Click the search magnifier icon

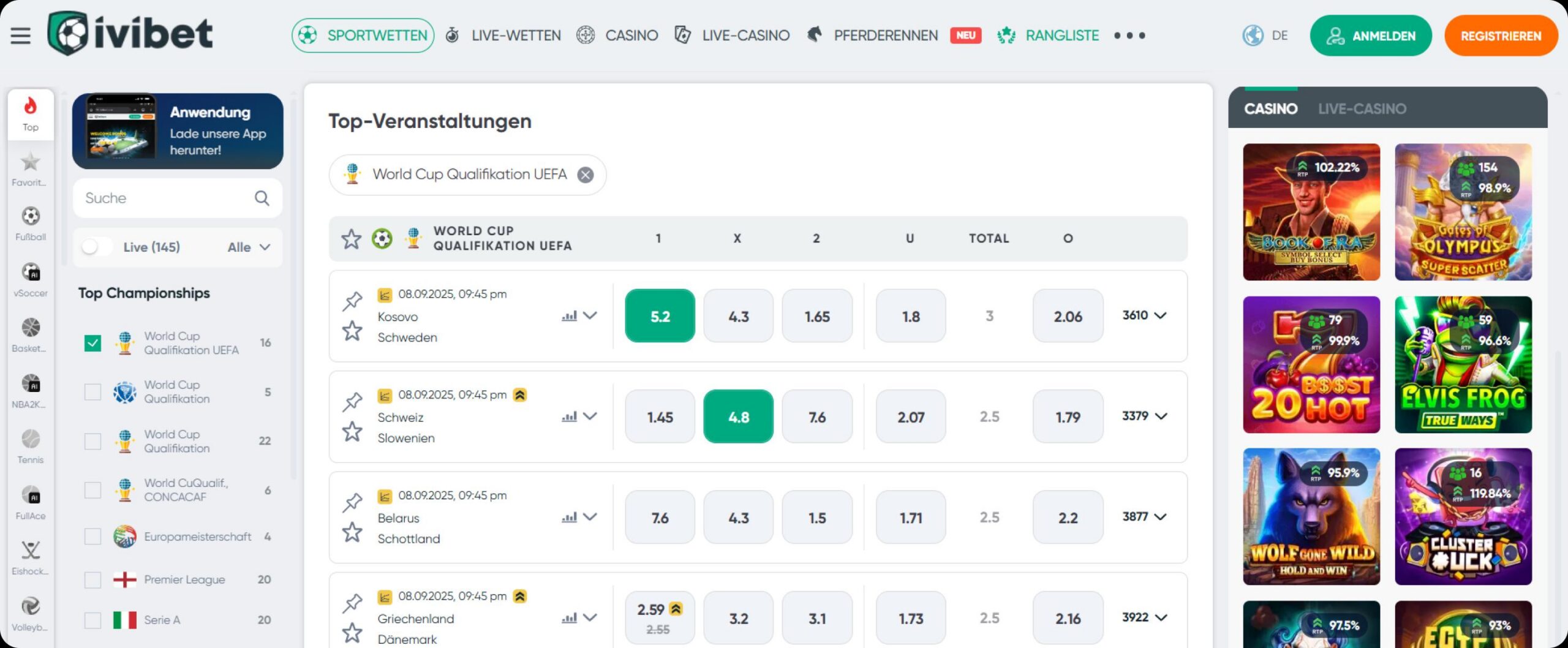coord(262,198)
